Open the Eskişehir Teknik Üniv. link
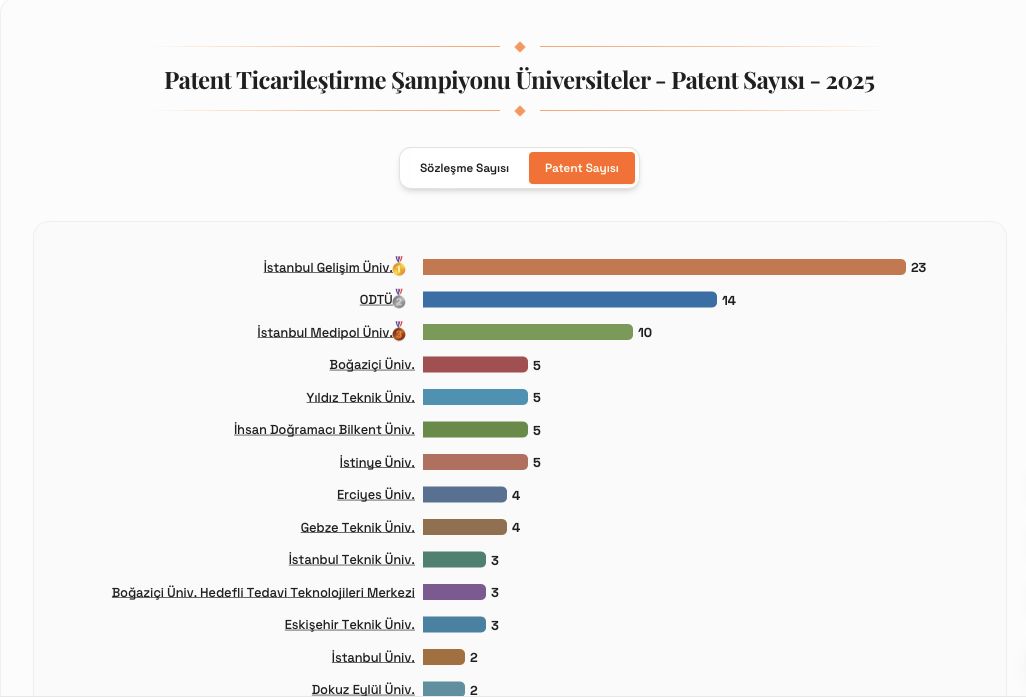 click(349, 625)
